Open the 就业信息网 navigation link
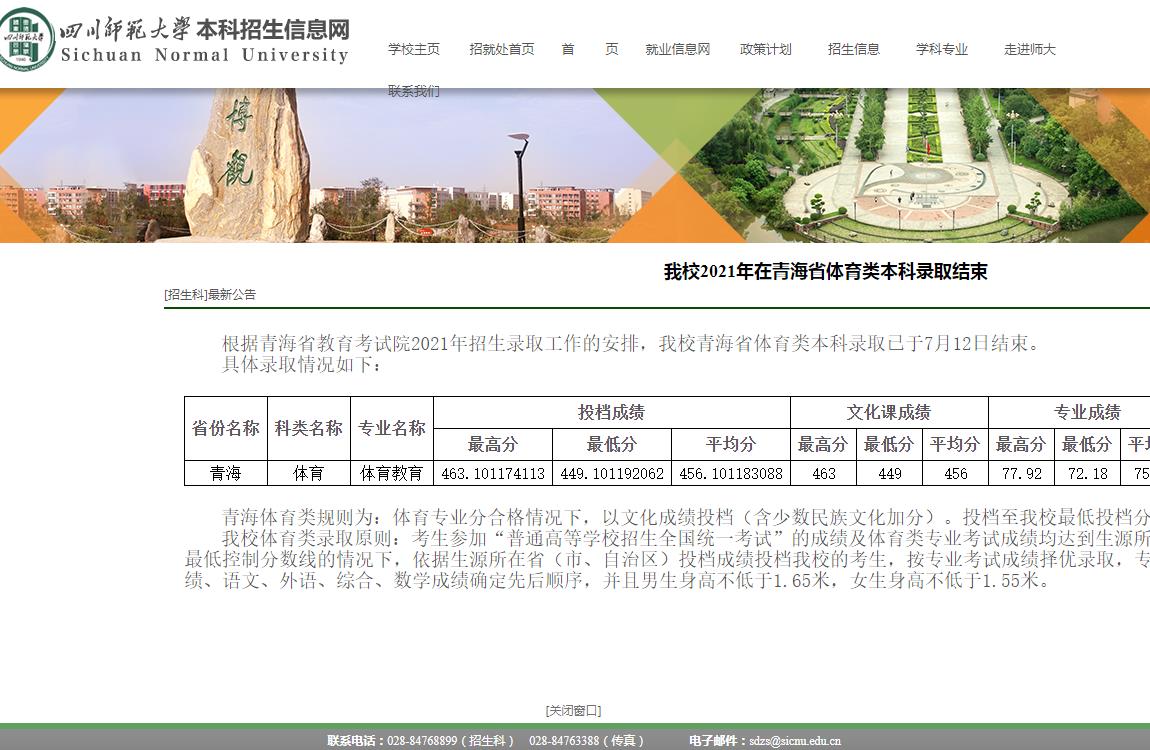Image resolution: width=1150 pixels, height=750 pixels. [677, 49]
